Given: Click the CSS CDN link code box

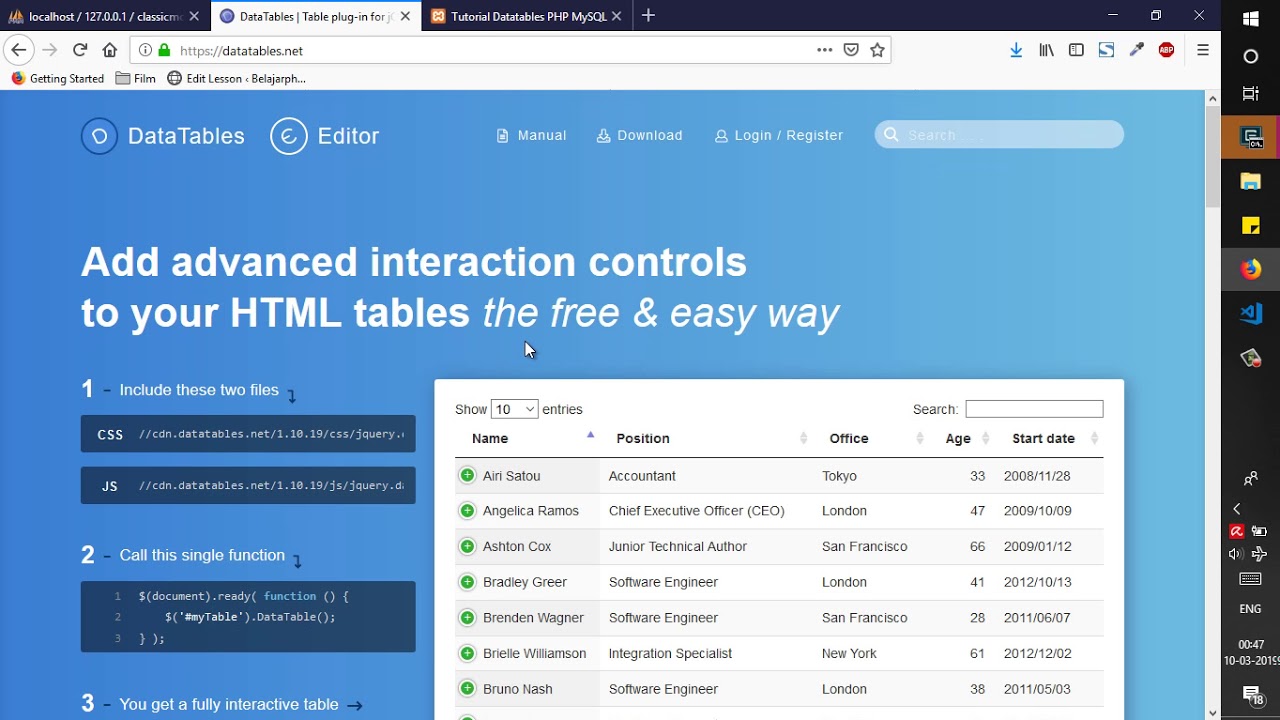Looking at the screenshot, I should pos(248,434).
